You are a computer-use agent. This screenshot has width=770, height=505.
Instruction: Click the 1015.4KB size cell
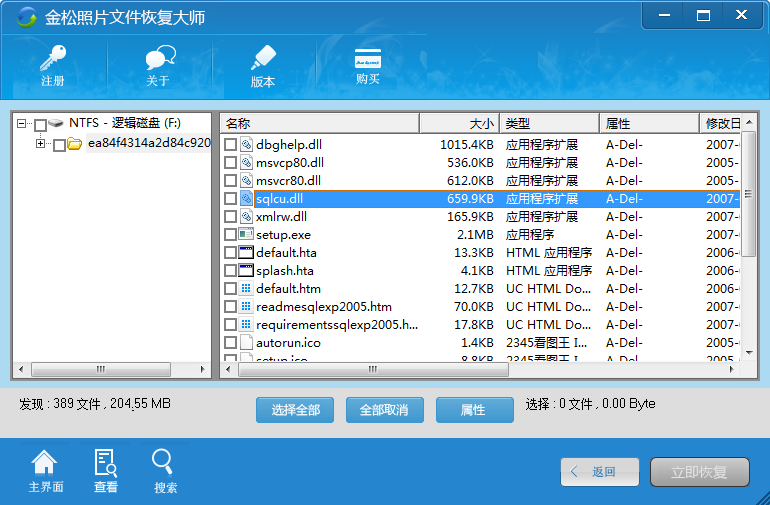click(467, 144)
